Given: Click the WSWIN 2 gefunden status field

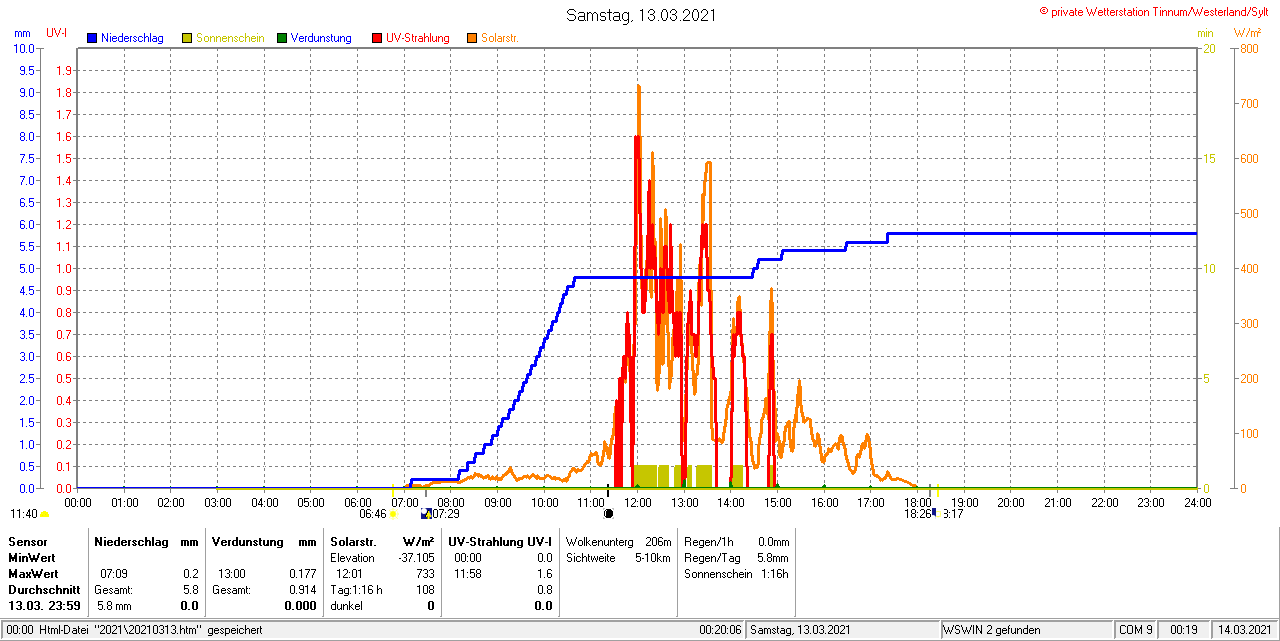Looking at the screenshot, I should 993,630.
